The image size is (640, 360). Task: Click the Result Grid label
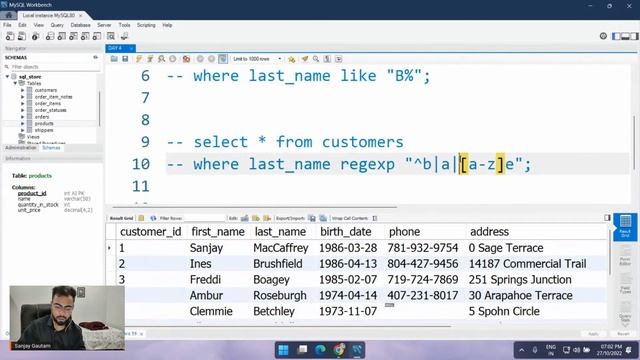121,218
